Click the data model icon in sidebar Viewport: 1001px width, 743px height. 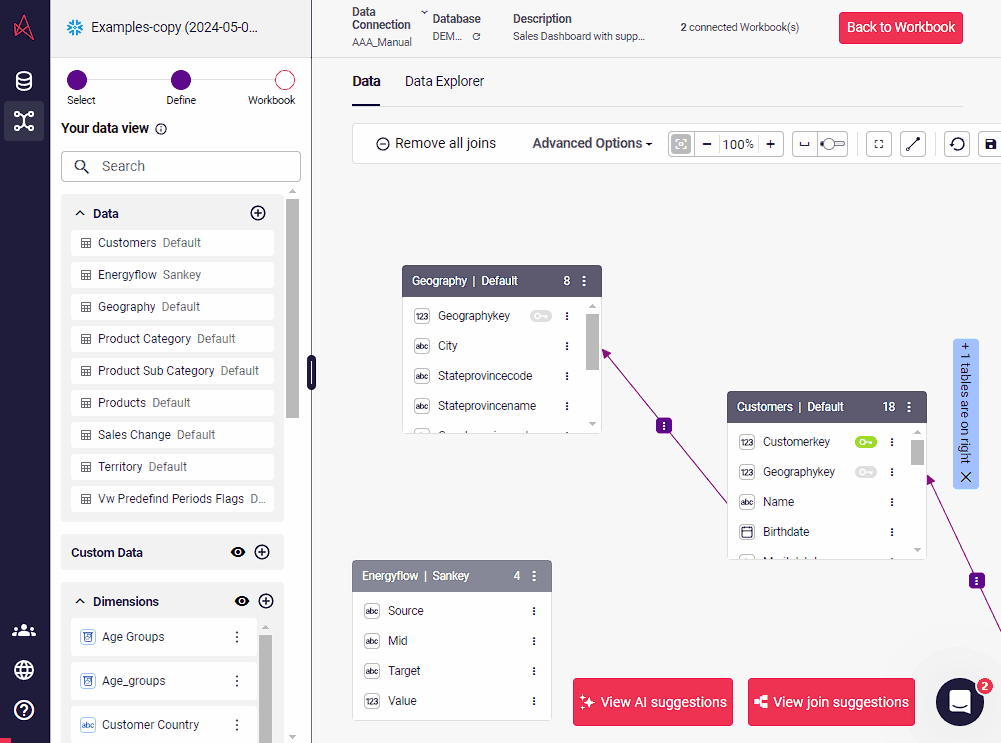coord(24,121)
